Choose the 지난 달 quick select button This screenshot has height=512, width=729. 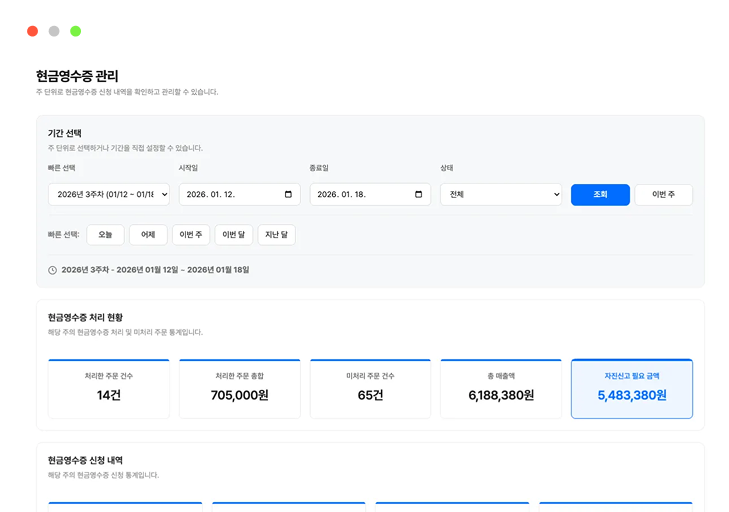tap(276, 235)
